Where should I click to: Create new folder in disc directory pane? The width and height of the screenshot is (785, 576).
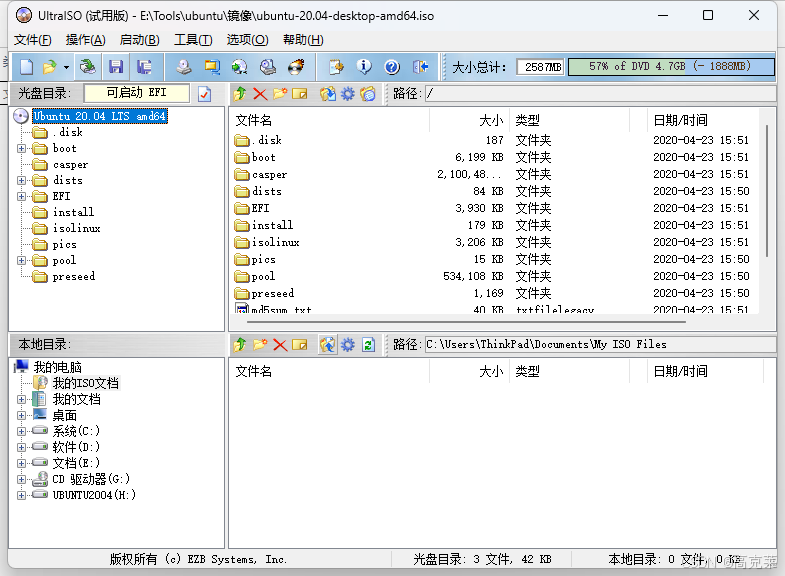point(280,94)
